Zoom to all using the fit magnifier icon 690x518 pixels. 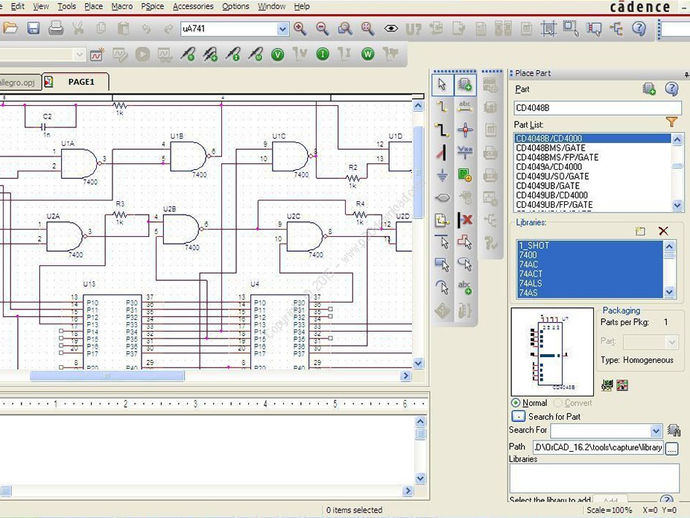367,29
